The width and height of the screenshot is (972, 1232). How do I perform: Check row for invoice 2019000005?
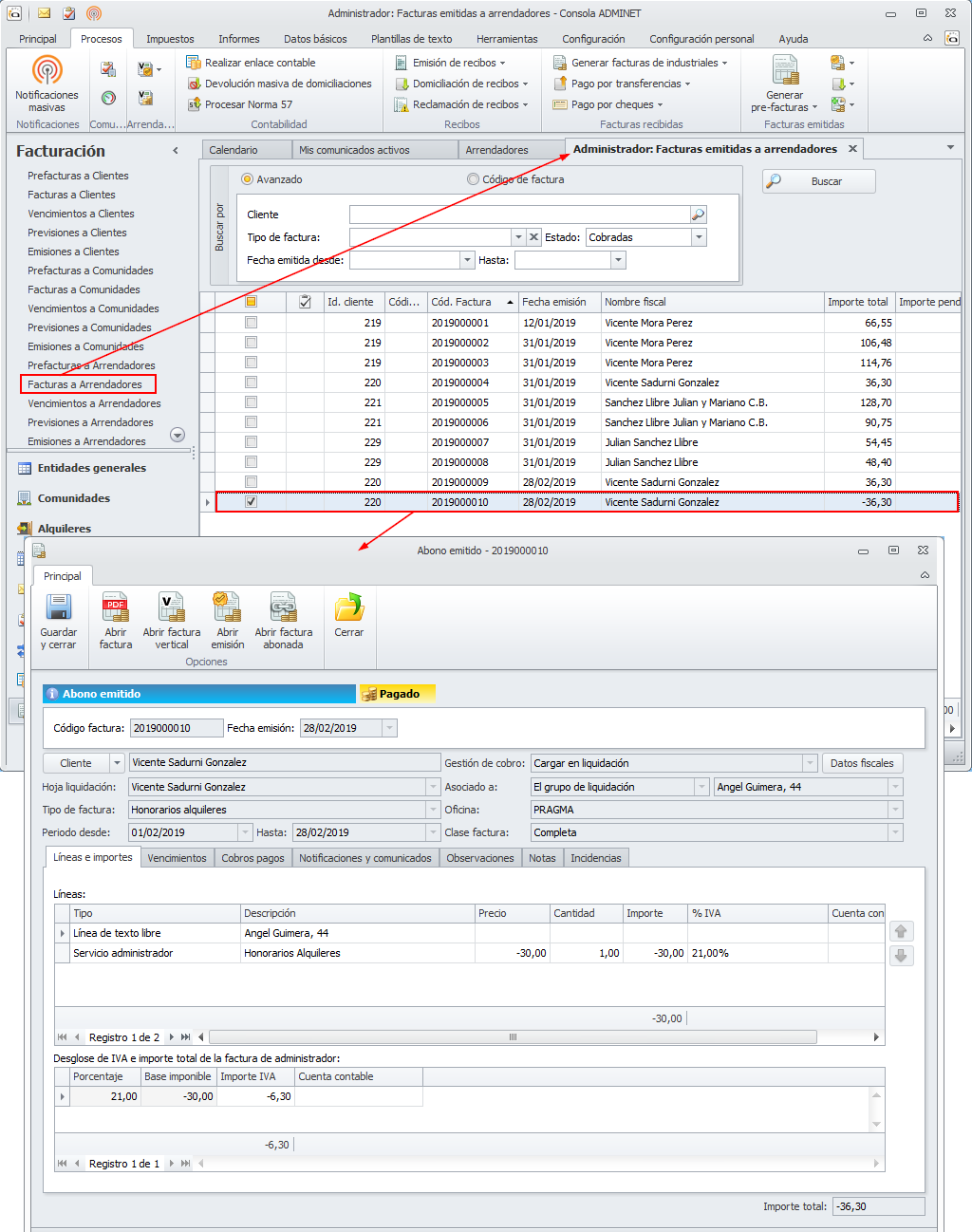coord(251,402)
